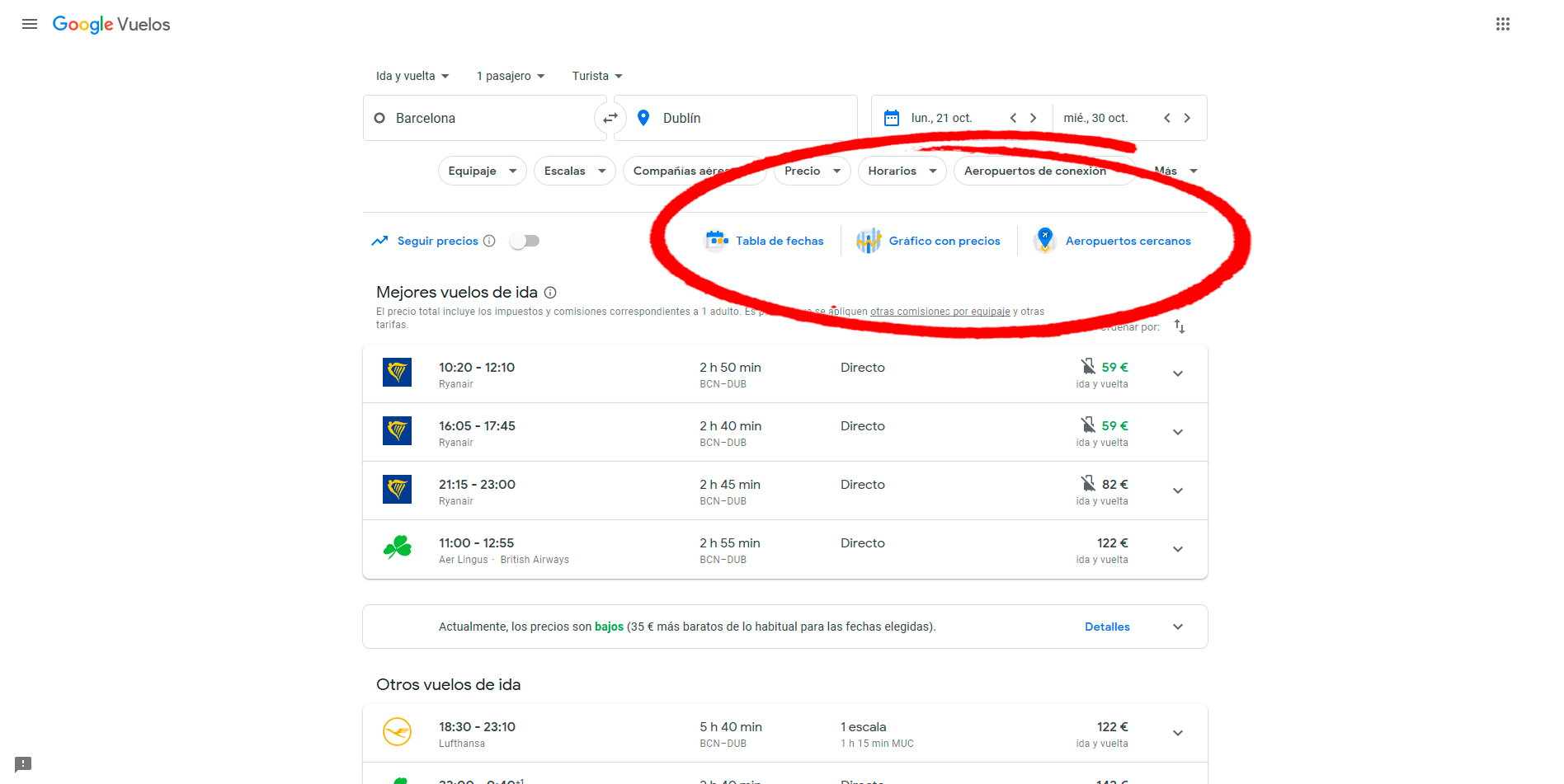Open the Tabla de fechas view
Image resolution: width=1564 pixels, height=784 pixels.
pyautogui.click(x=764, y=241)
